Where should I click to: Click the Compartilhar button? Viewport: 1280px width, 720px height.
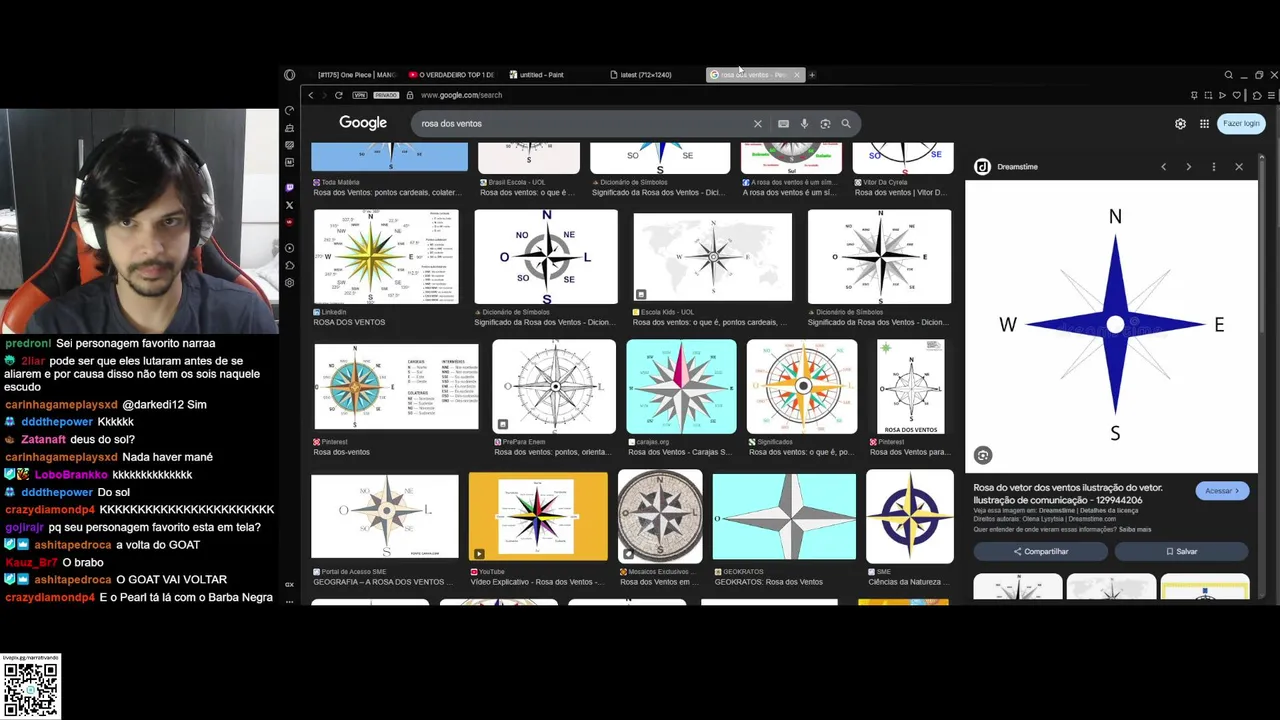tap(1041, 552)
